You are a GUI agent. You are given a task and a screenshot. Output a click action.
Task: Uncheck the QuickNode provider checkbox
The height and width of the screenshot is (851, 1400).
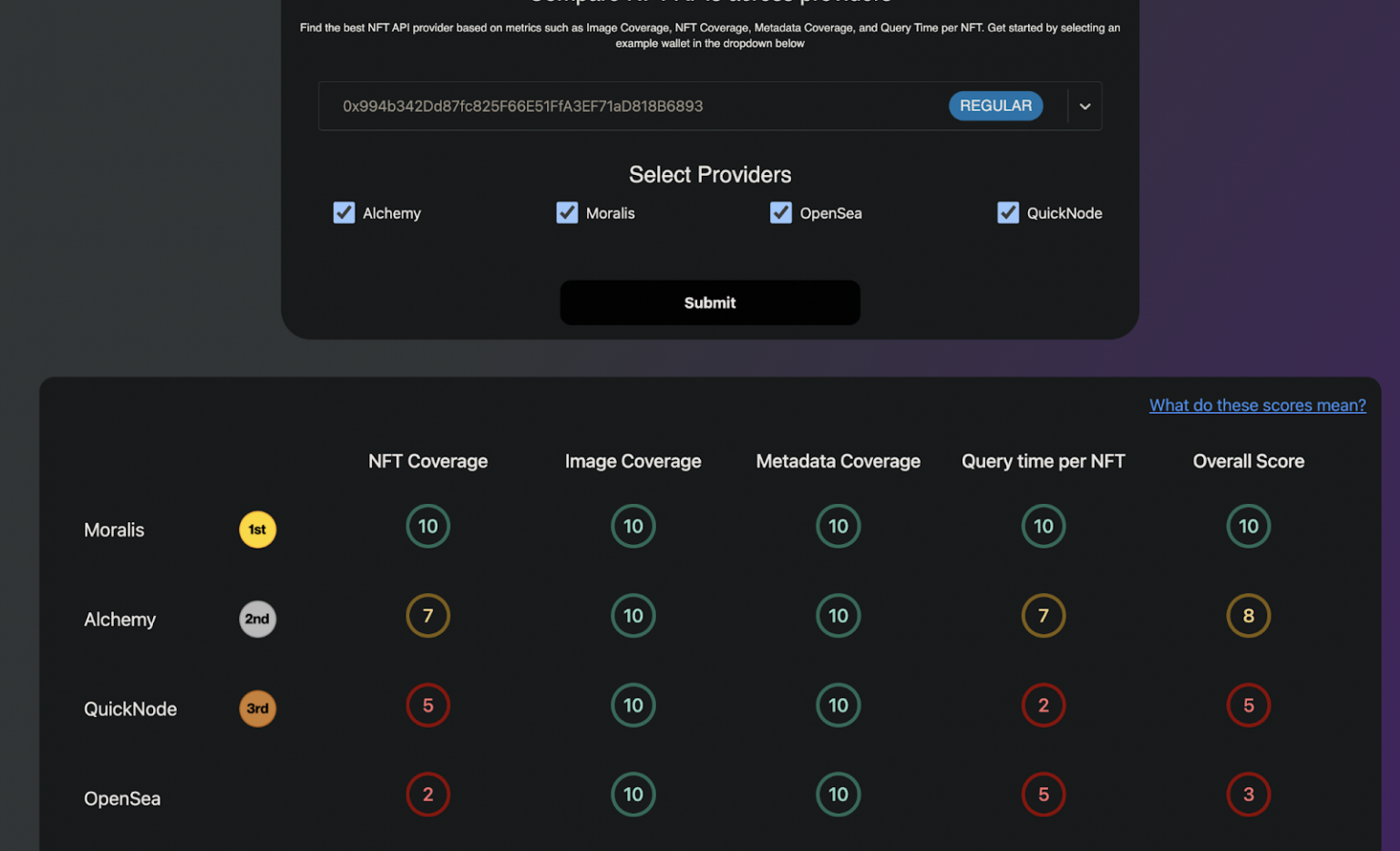(x=1008, y=213)
